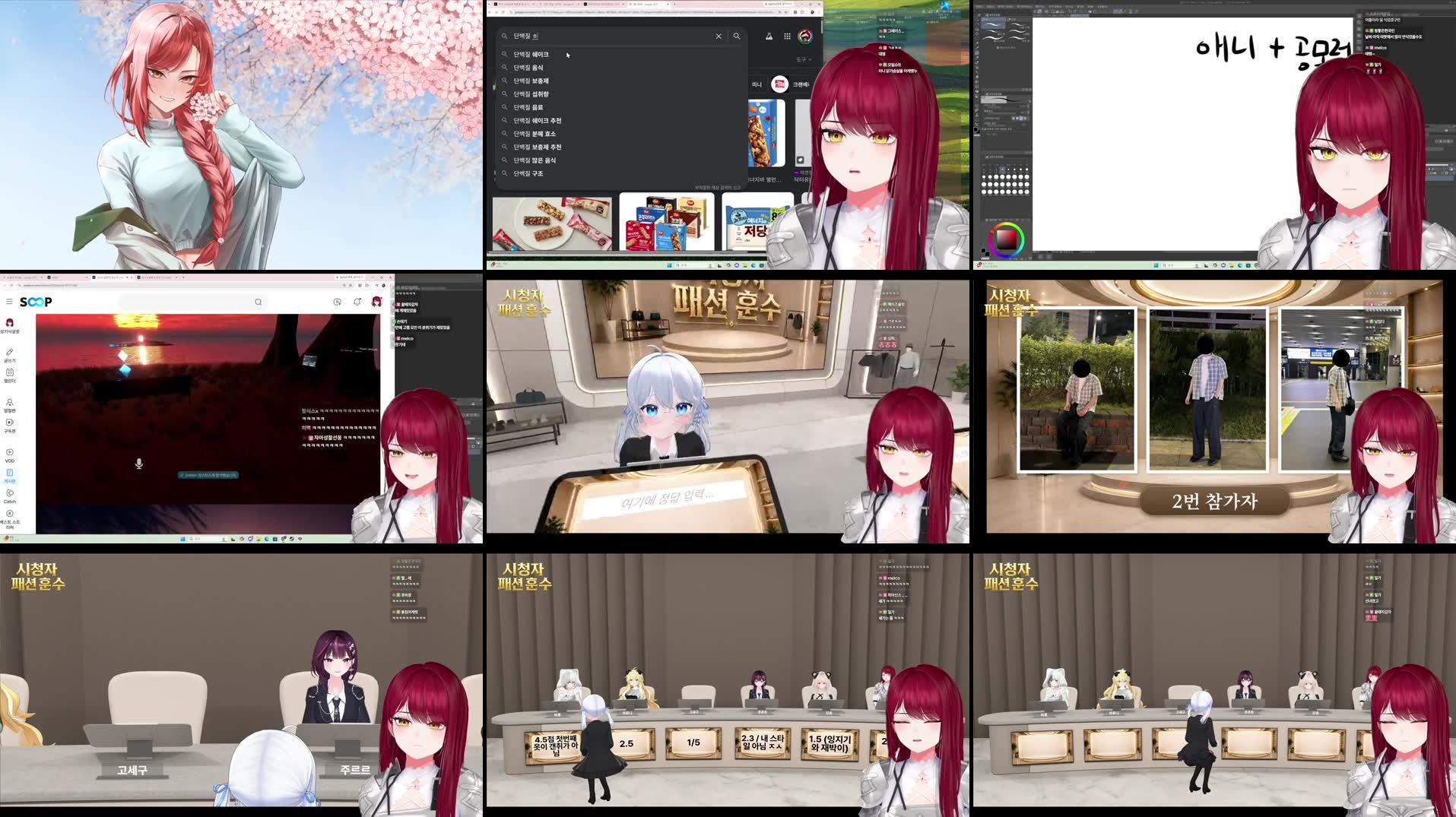Open Google Labs flask icon
Image resolution: width=1456 pixels, height=817 pixels.
769,36
